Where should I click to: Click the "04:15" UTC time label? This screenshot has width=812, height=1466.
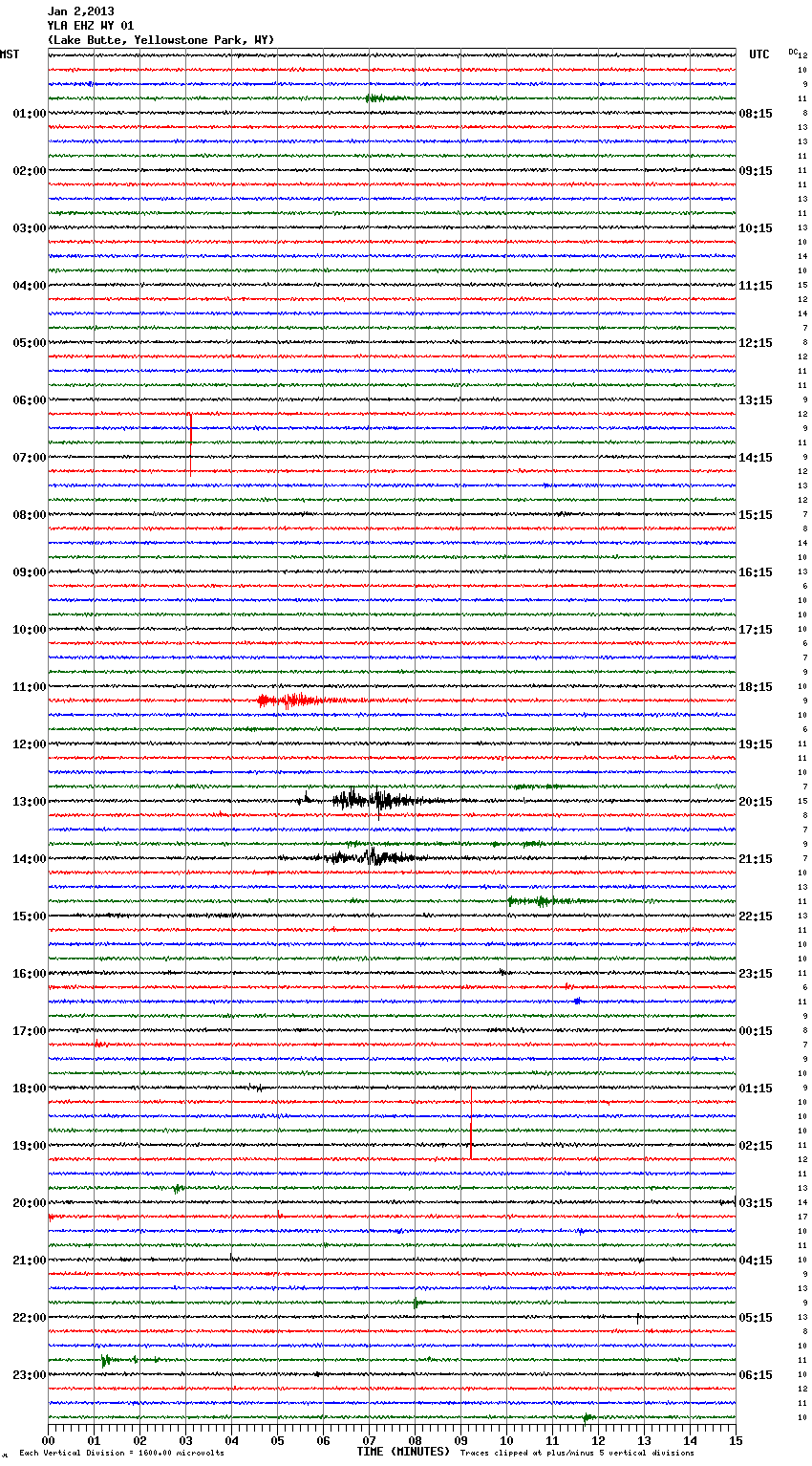coord(756,1261)
